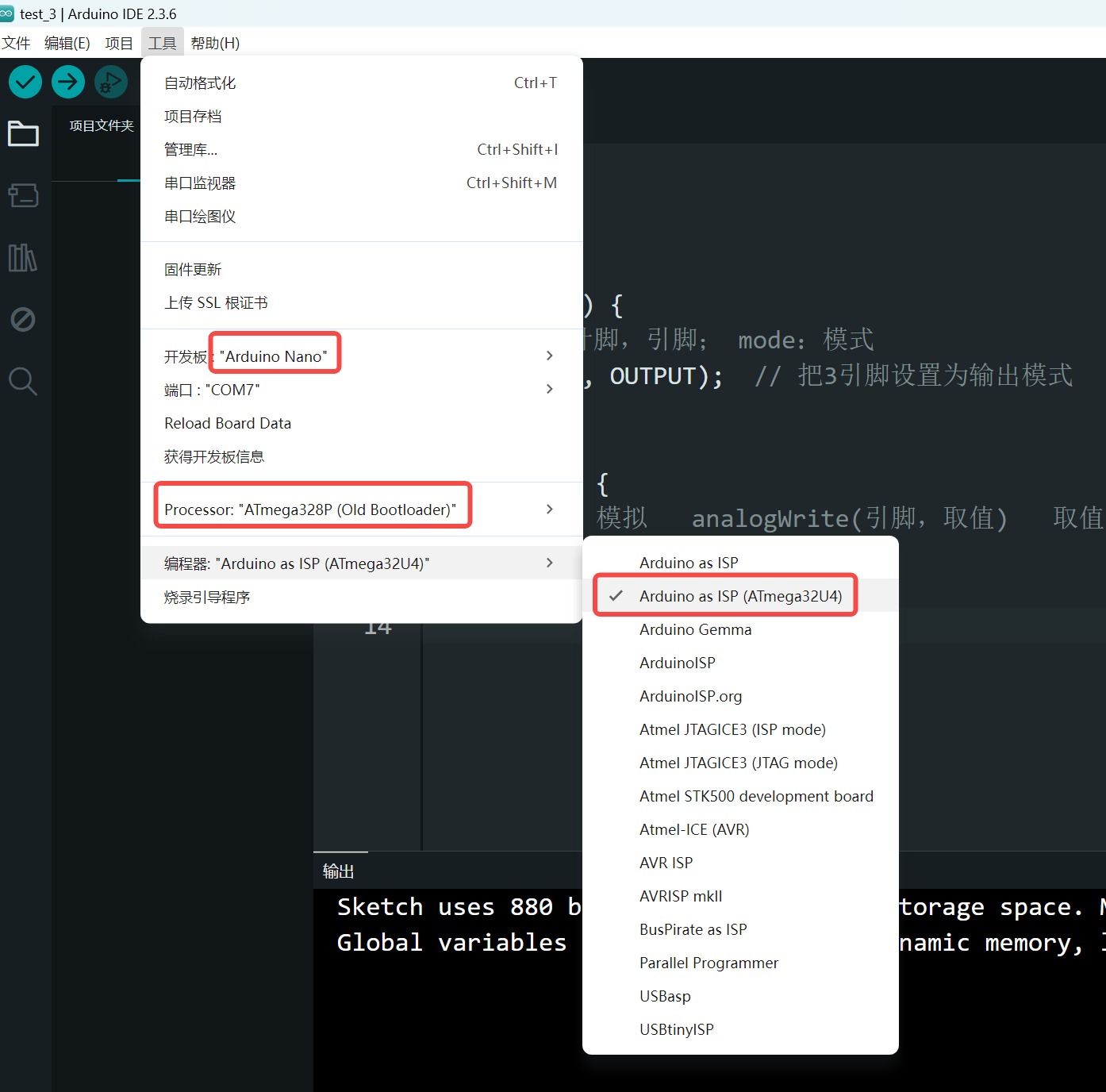The width and height of the screenshot is (1106, 1092).
Task: Select USBtinyISP programmer
Action: pos(740,1029)
